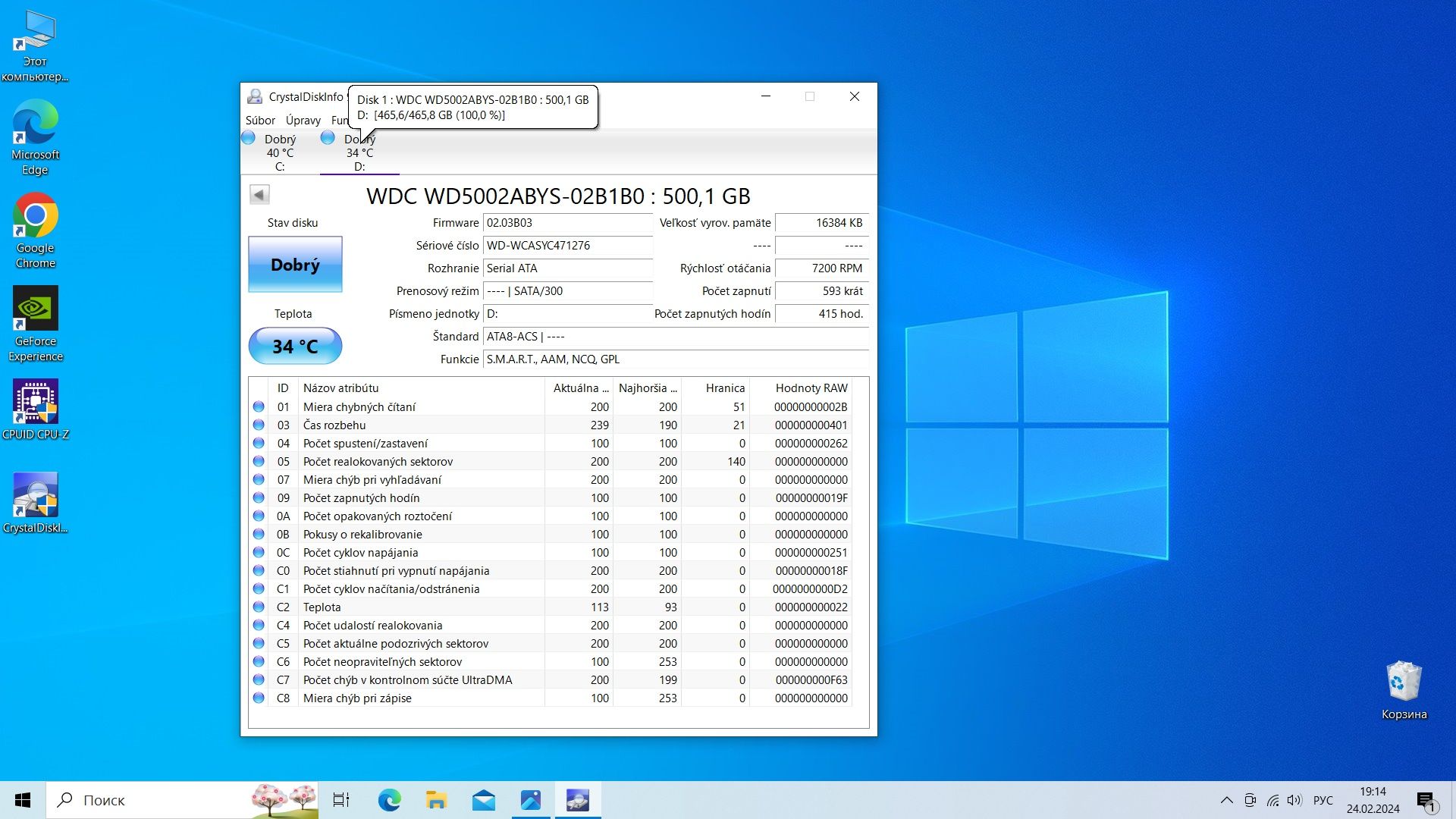Select row Miera chýb pri zápise

click(x=551, y=698)
